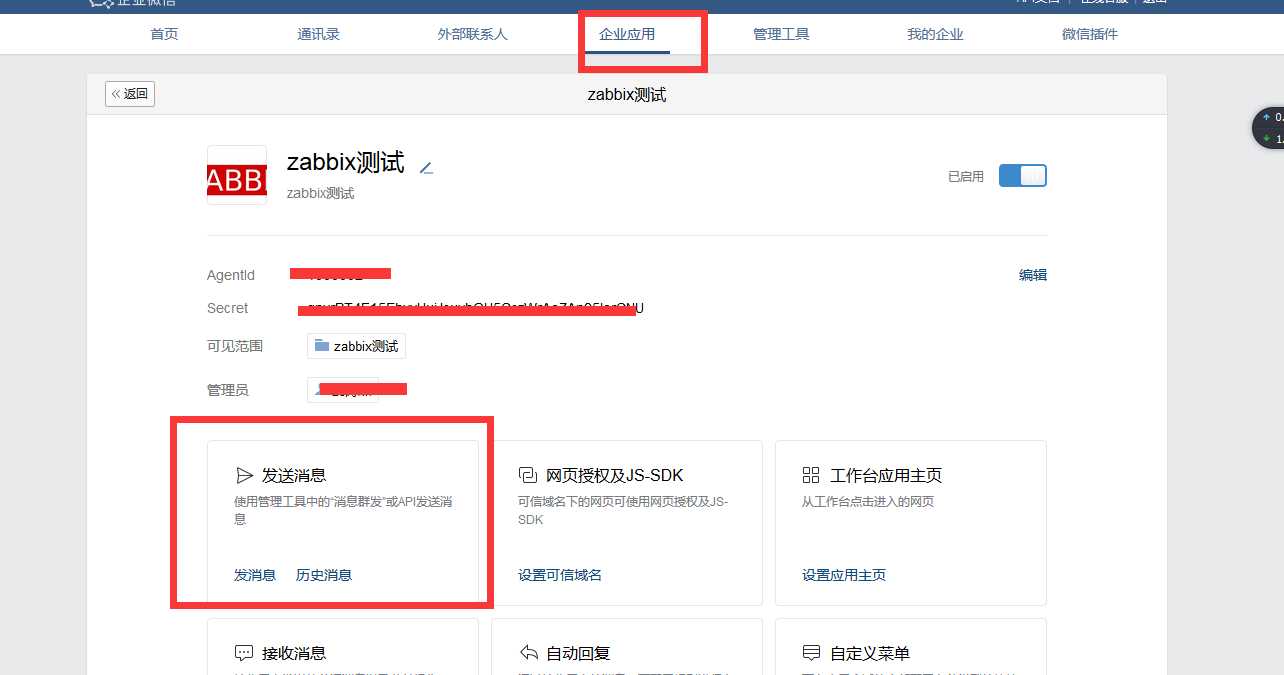Switch to the 企业应用 tab
Image resolution: width=1284 pixels, height=675 pixels.
pyautogui.click(x=627, y=34)
